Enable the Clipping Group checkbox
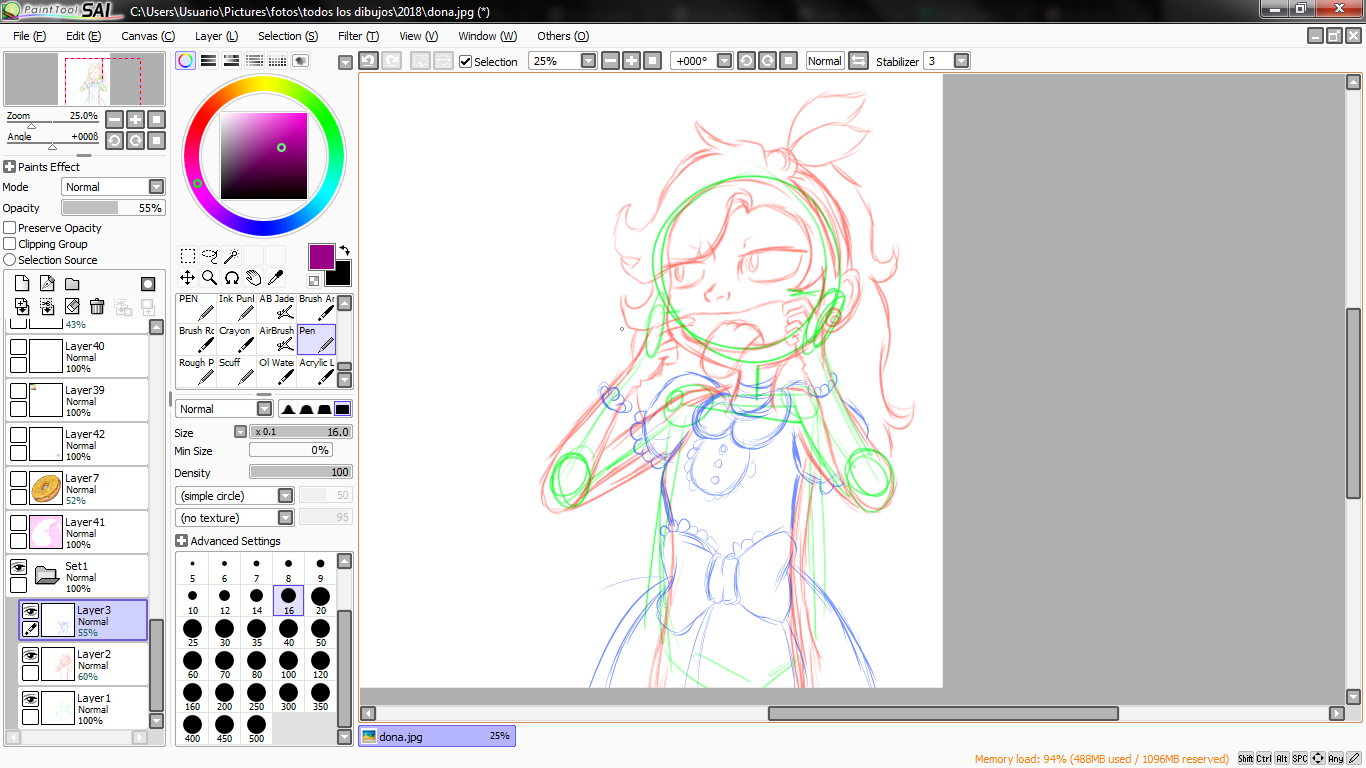The width and height of the screenshot is (1366, 768). (x=10, y=244)
